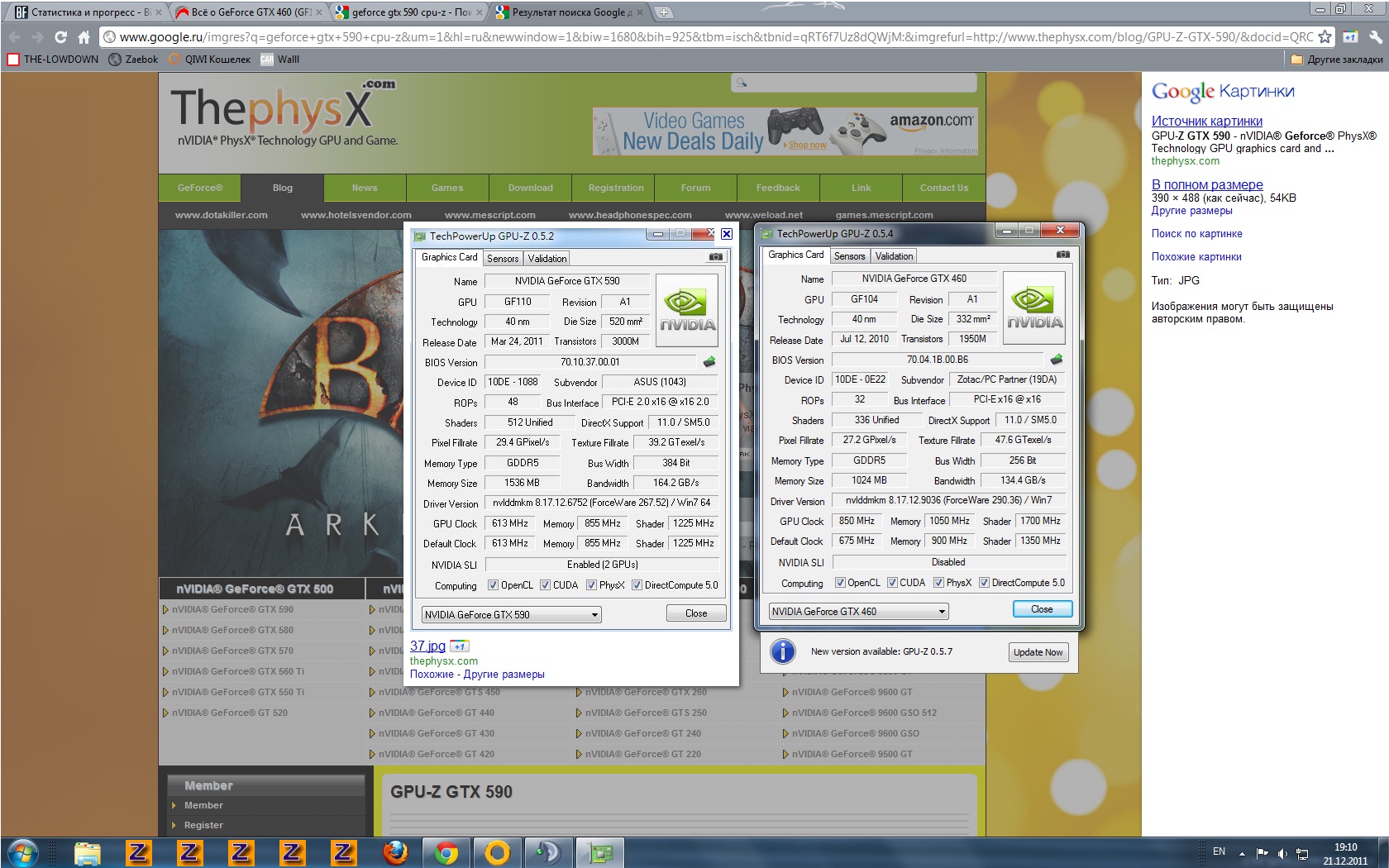Click the arrow beside Register in the Member panel
The height and width of the screenshot is (868, 1389).
[174, 825]
